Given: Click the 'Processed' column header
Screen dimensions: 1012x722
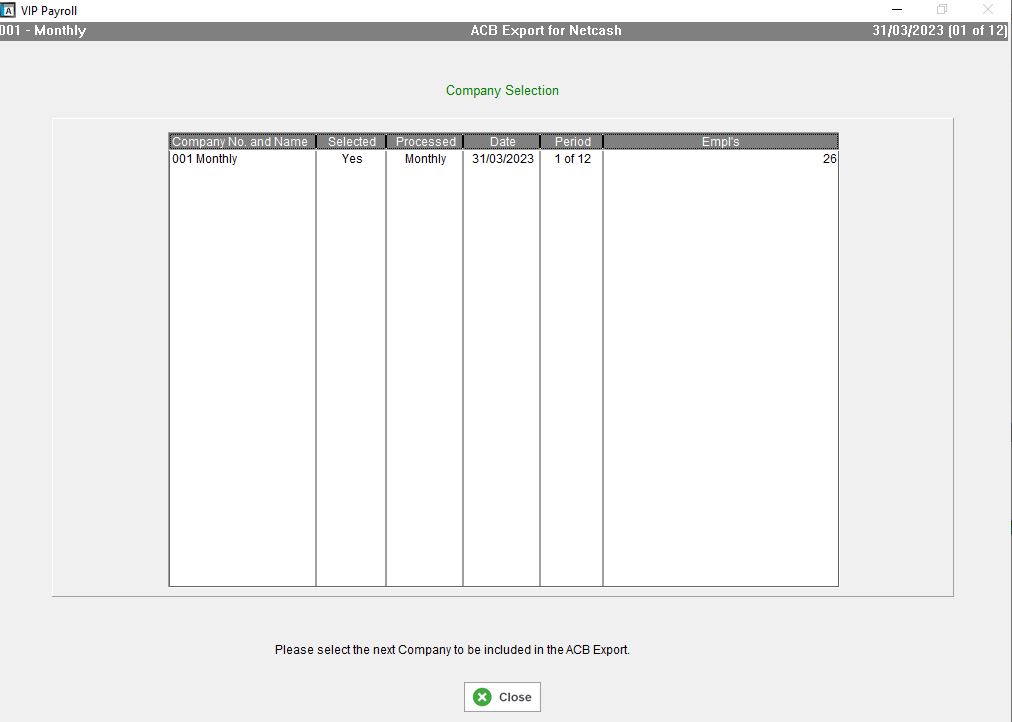Looking at the screenshot, I should pos(425,141).
